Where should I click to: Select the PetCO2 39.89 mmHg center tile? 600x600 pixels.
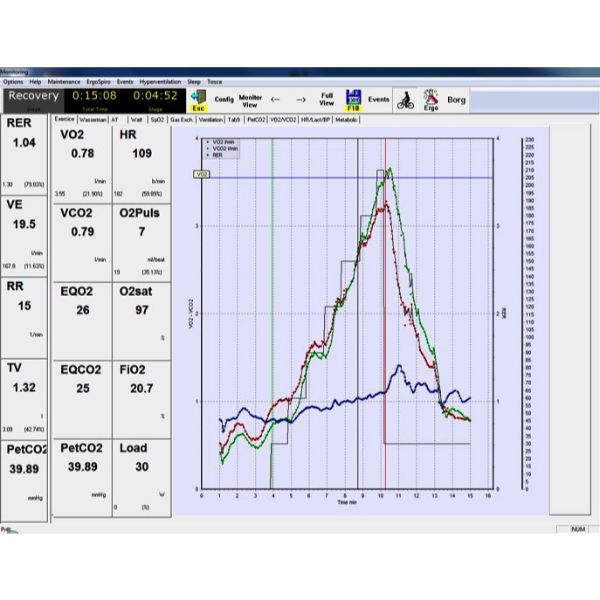pyautogui.click(x=82, y=478)
